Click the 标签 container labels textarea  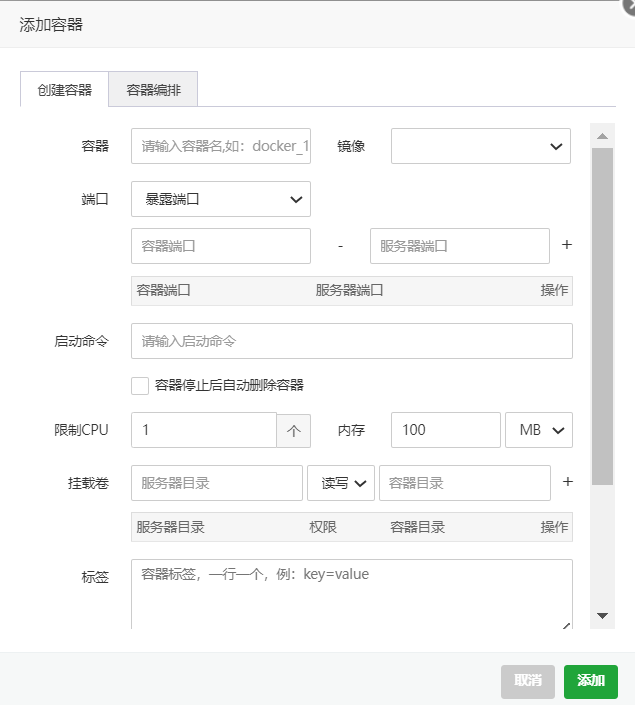(x=352, y=594)
